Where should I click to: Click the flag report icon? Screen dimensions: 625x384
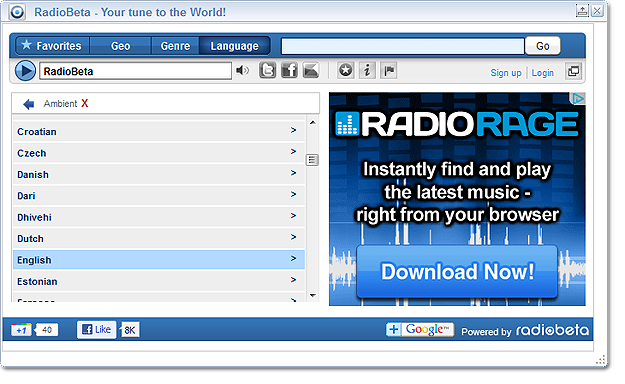[x=389, y=71]
